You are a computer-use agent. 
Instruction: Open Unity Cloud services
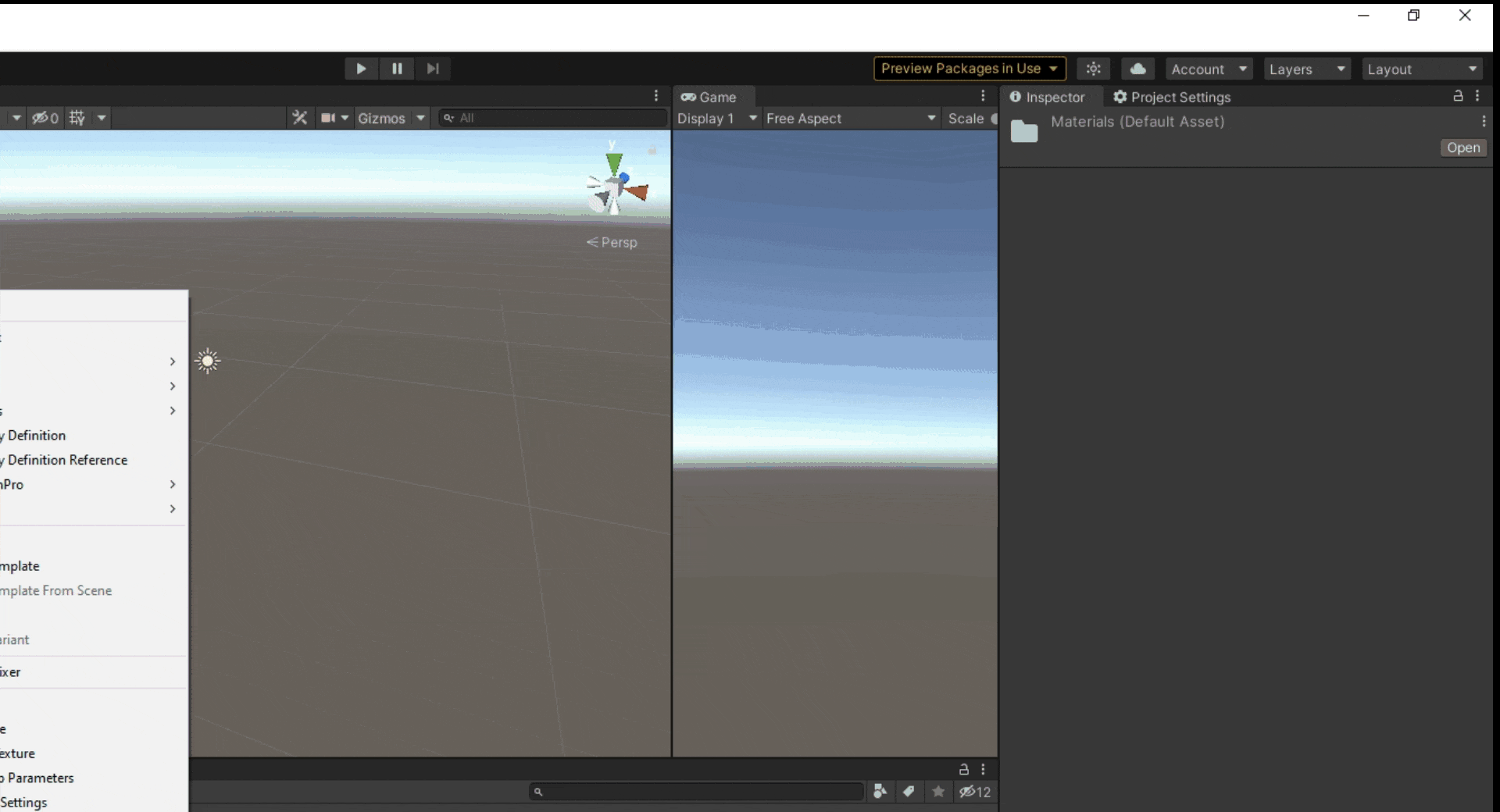click(x=1137, y=69)
